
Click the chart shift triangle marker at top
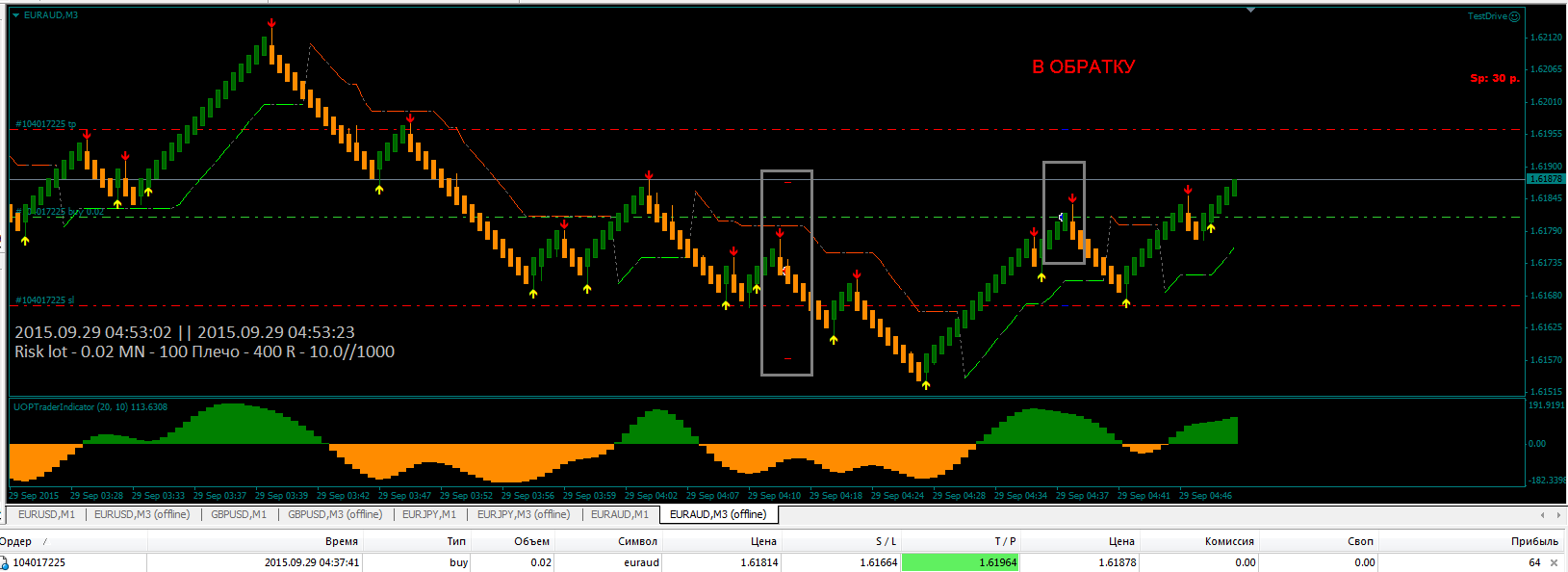pos(1250,10)
